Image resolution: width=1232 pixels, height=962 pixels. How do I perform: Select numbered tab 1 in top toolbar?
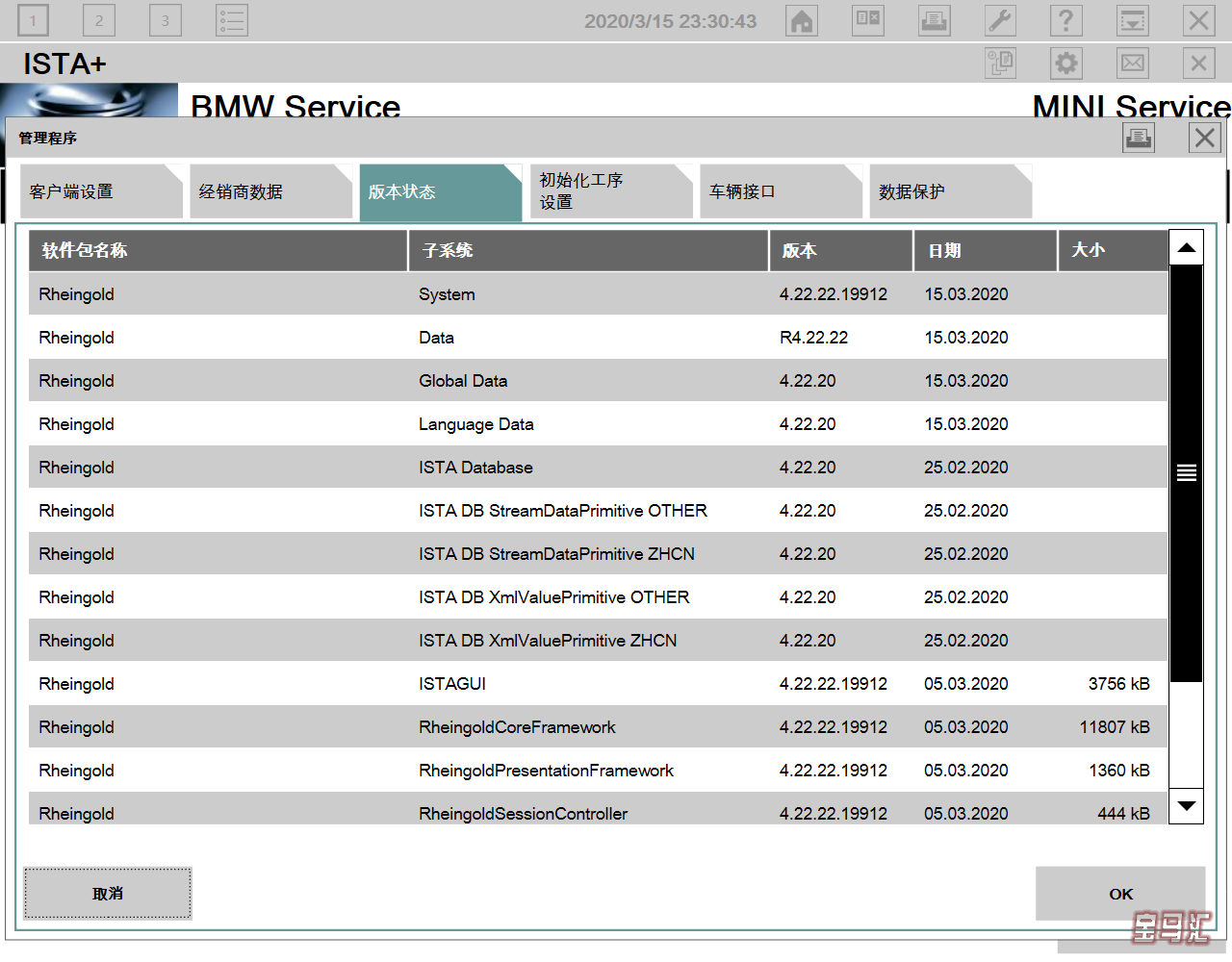click(33, 20)
